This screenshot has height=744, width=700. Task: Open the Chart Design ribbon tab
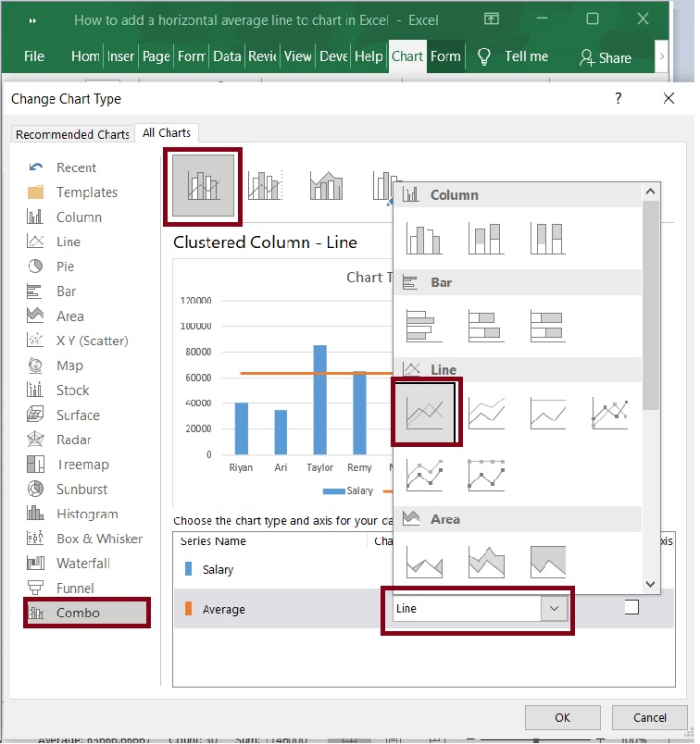[407, 56]
